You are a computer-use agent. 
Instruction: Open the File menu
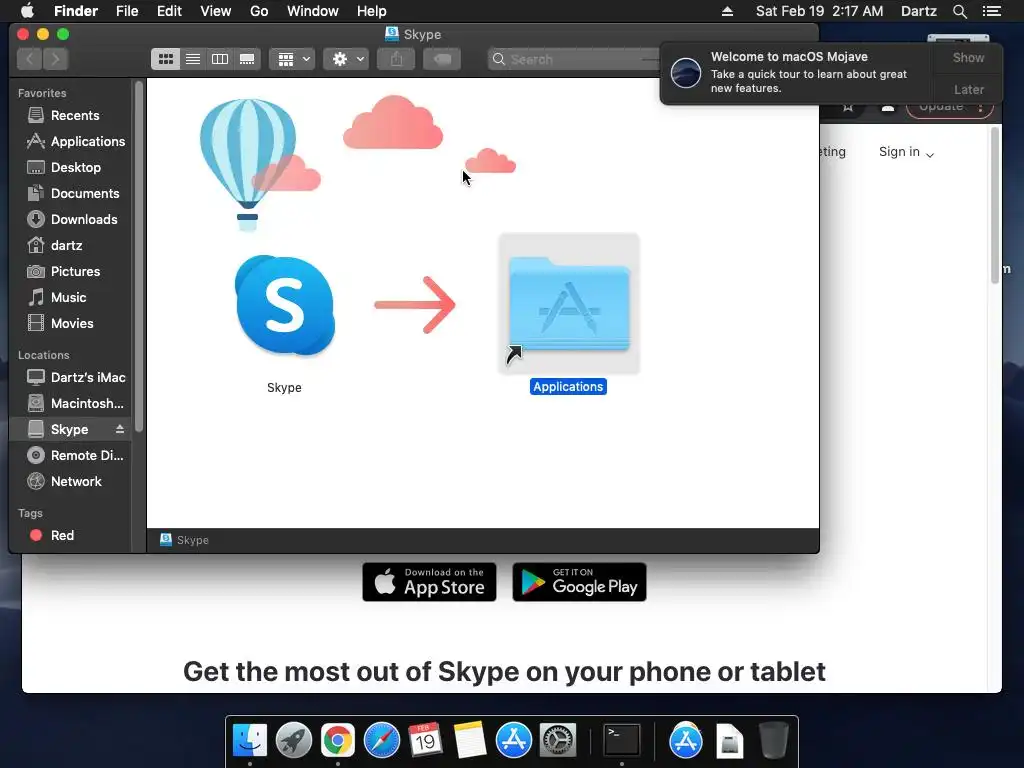(127, 11)
